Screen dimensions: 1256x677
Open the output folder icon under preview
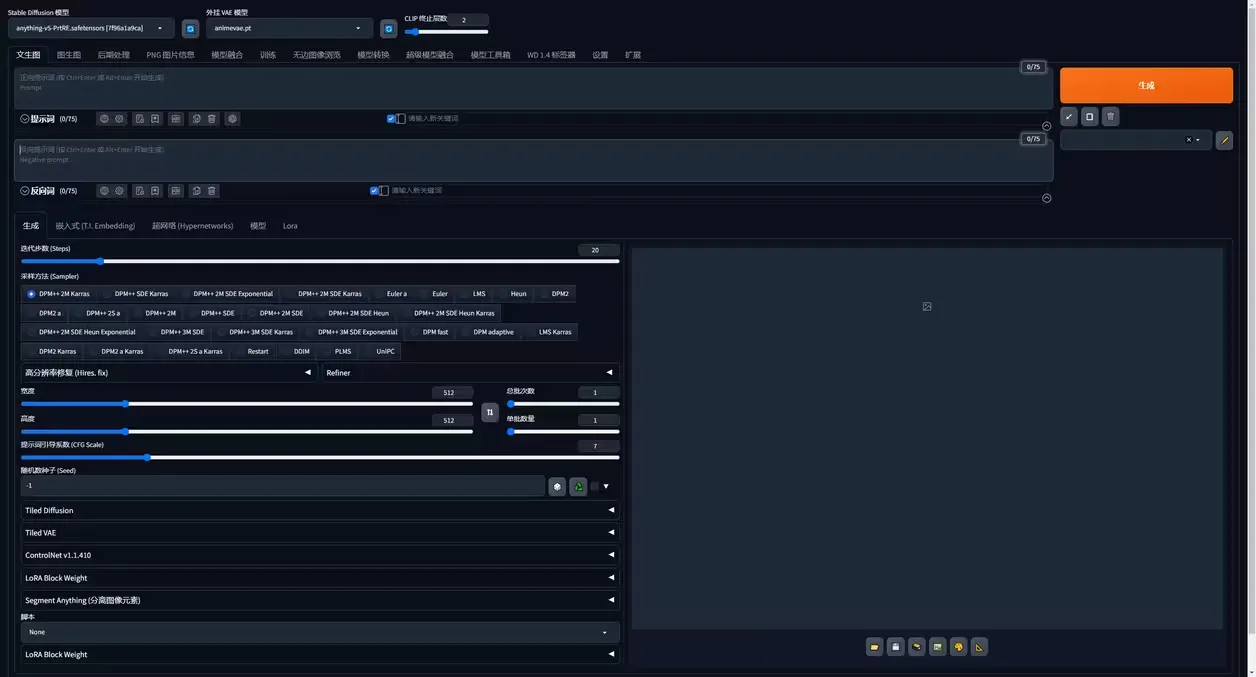coord(875,647)
